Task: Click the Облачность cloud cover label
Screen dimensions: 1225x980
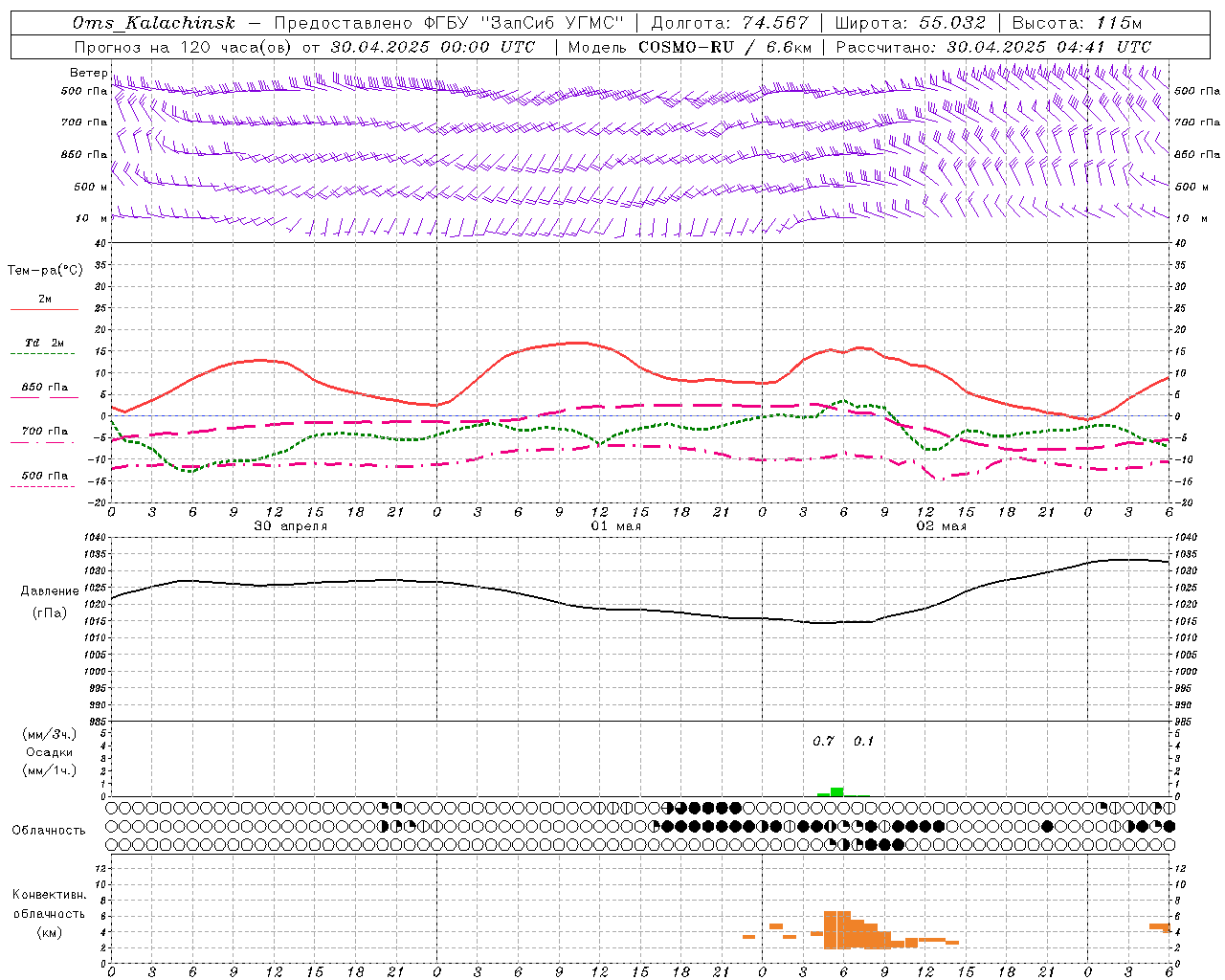Action: click(x=49, y=831)
